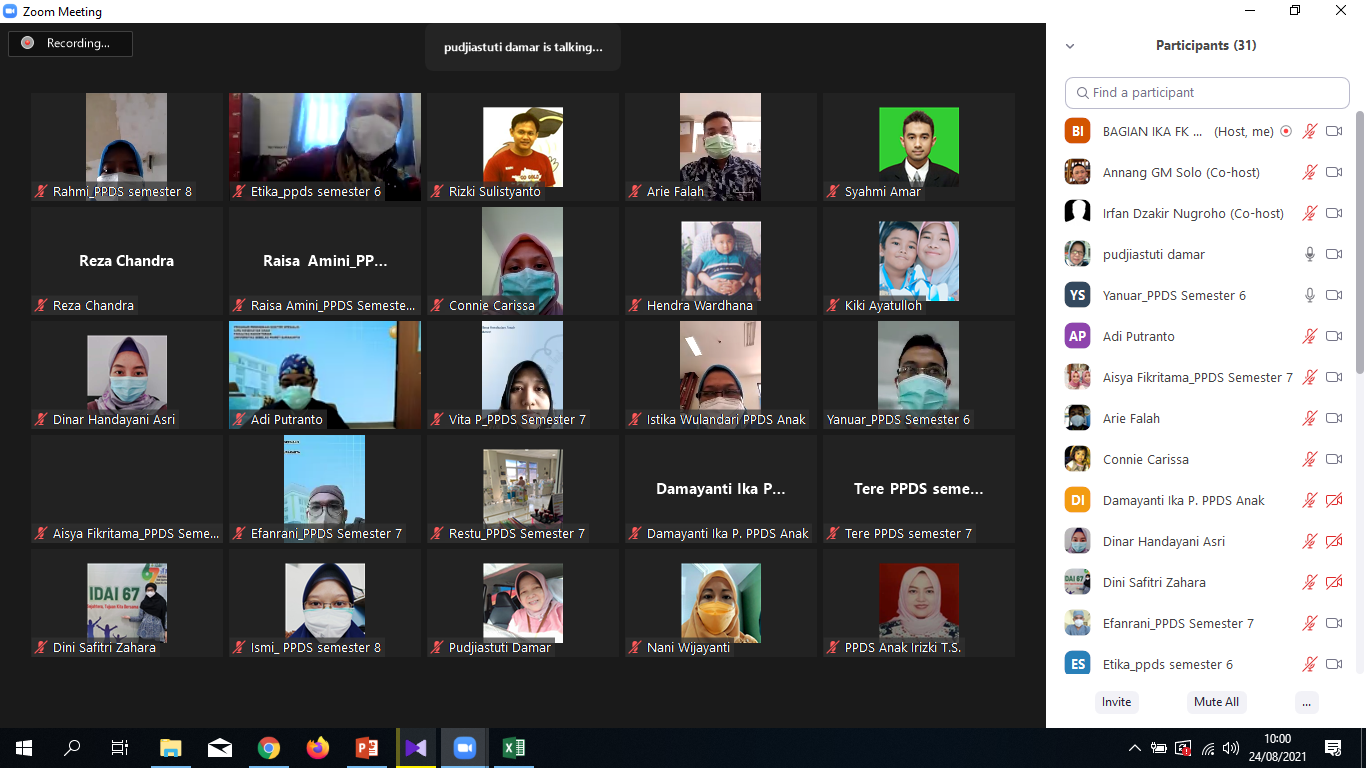Click the Find a participant search field
The width and height of the screenshot is (1366, 768).
(1207, 92)
